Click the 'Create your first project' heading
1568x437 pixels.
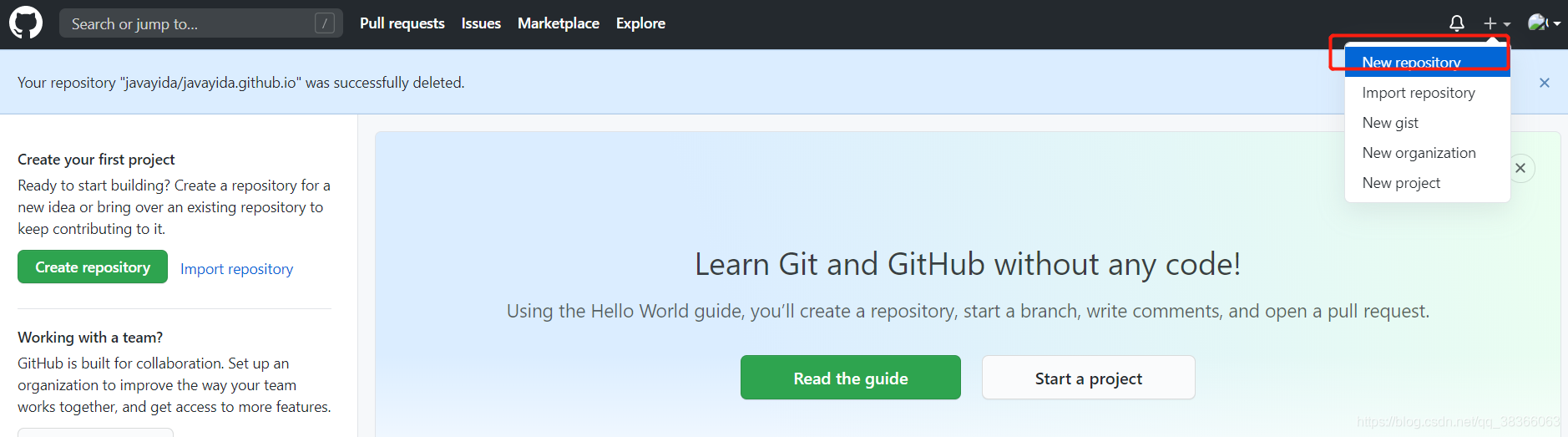(96, 160)
